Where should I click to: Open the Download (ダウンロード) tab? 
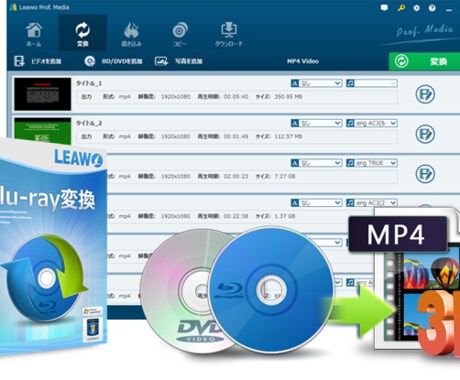229,34
